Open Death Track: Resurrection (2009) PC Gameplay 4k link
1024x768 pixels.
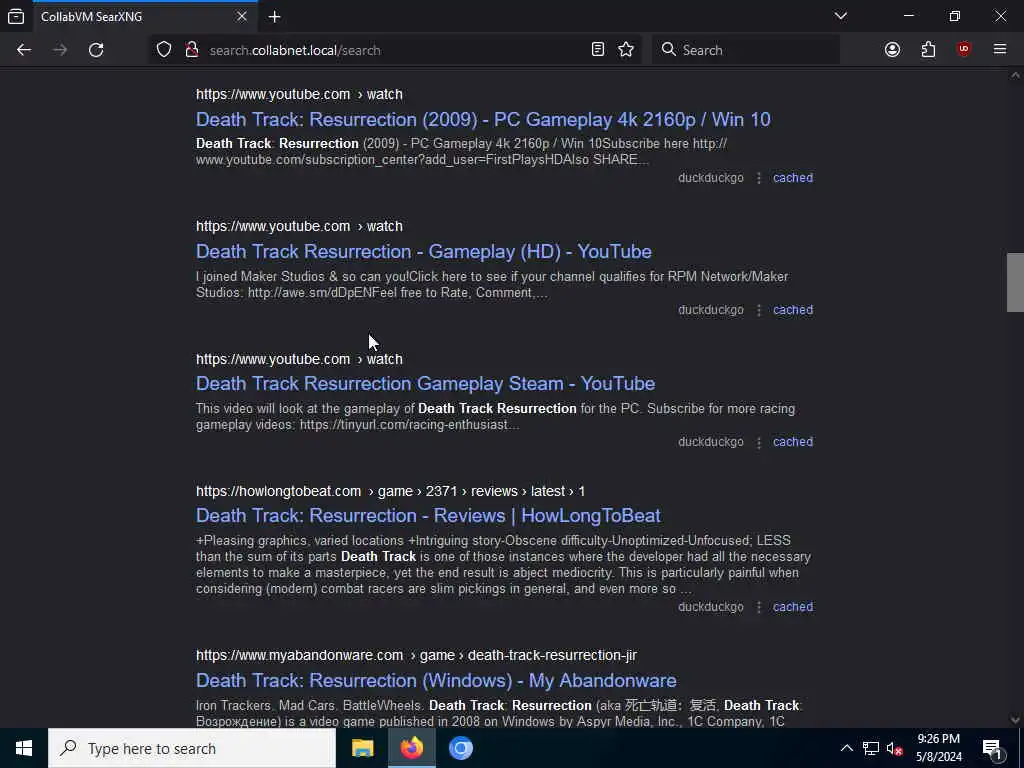click(483, 120)
